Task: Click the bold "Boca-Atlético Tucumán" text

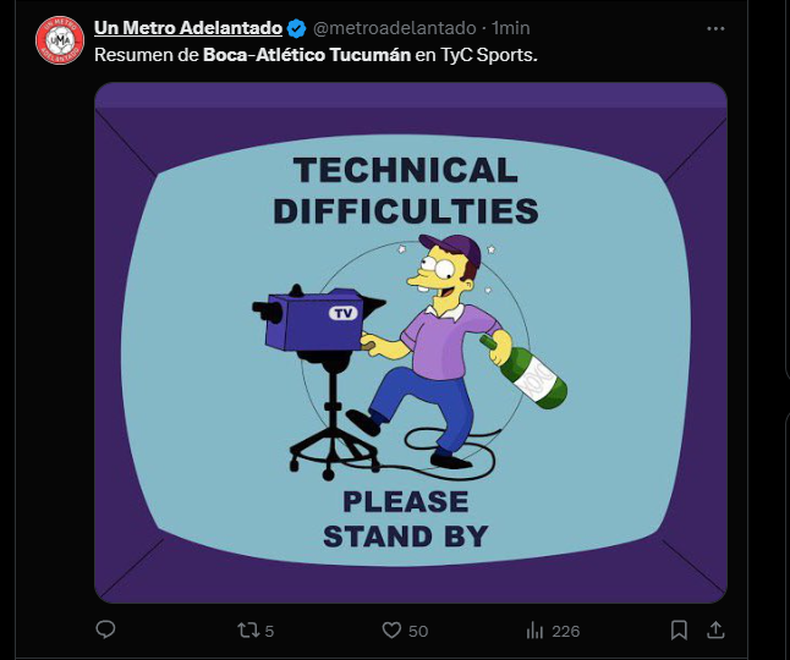Action: (307, 54)
